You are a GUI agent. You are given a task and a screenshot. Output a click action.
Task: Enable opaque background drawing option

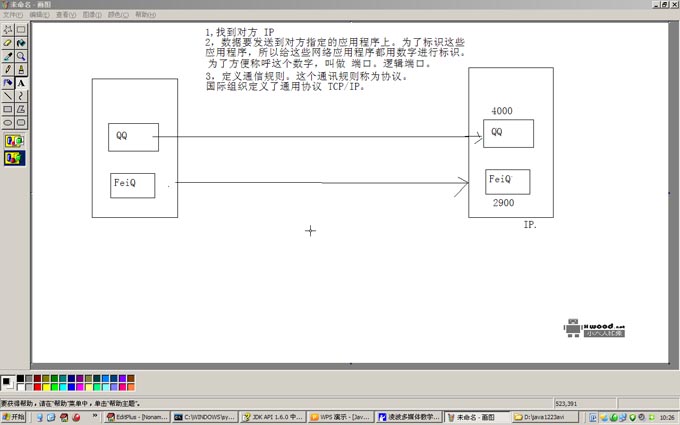pyautogui.click(x=14, y=141)
